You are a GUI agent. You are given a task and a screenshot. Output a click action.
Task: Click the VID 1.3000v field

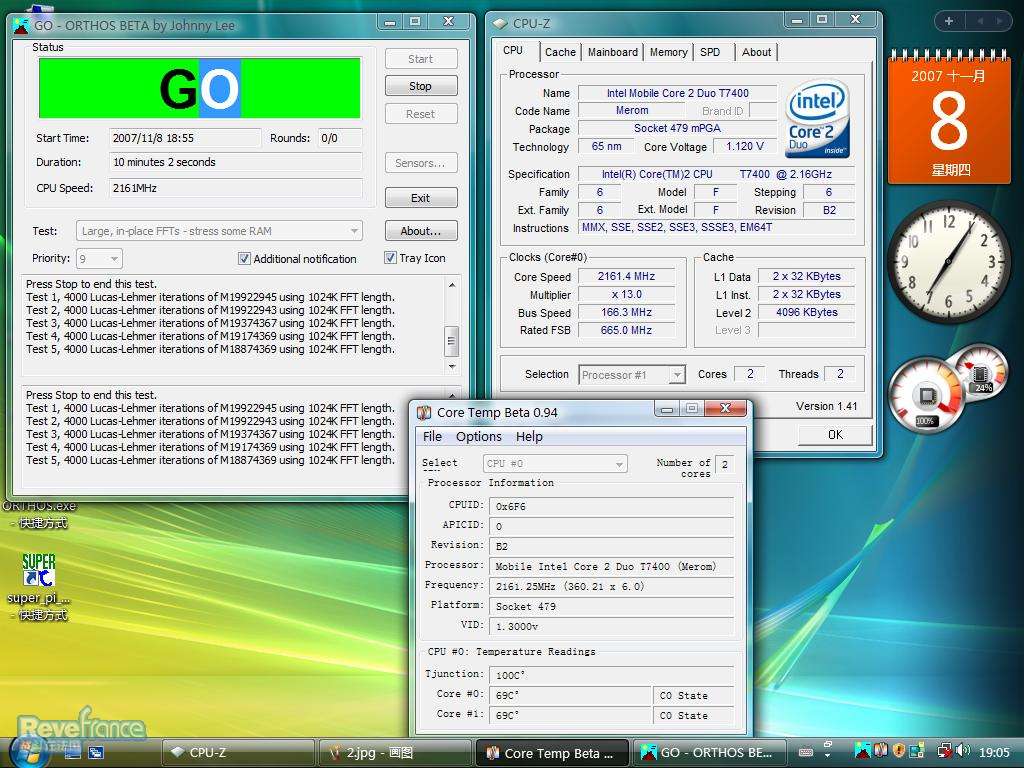click(x=612, y=626)
